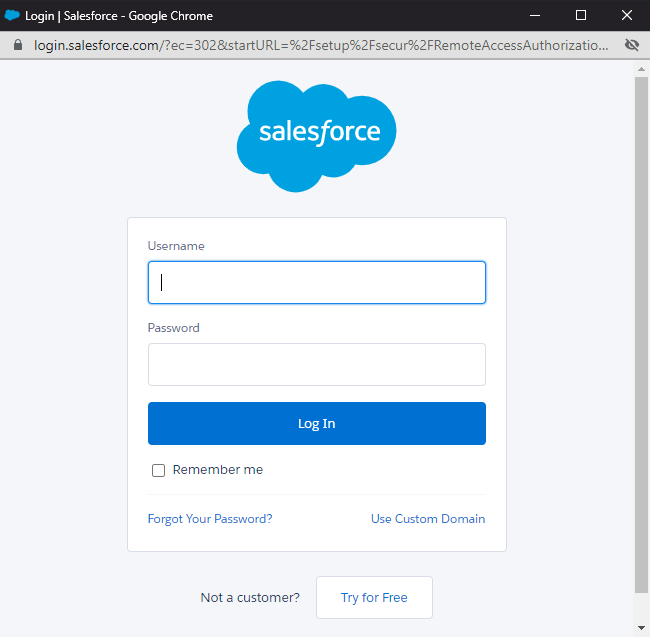Image resolution: width=650 pixels, height=637 pixels.
Task: Focus the Password input field
Action: point(317,365)
